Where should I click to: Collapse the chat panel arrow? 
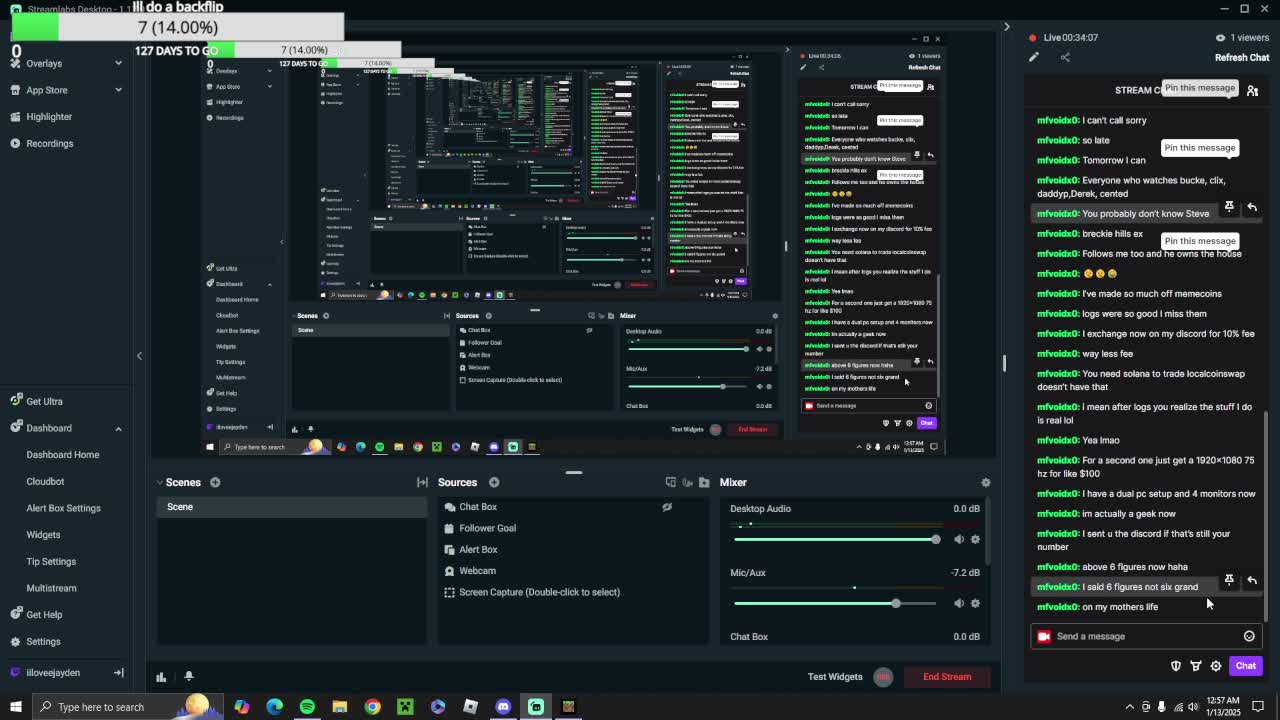[1007, 27]
